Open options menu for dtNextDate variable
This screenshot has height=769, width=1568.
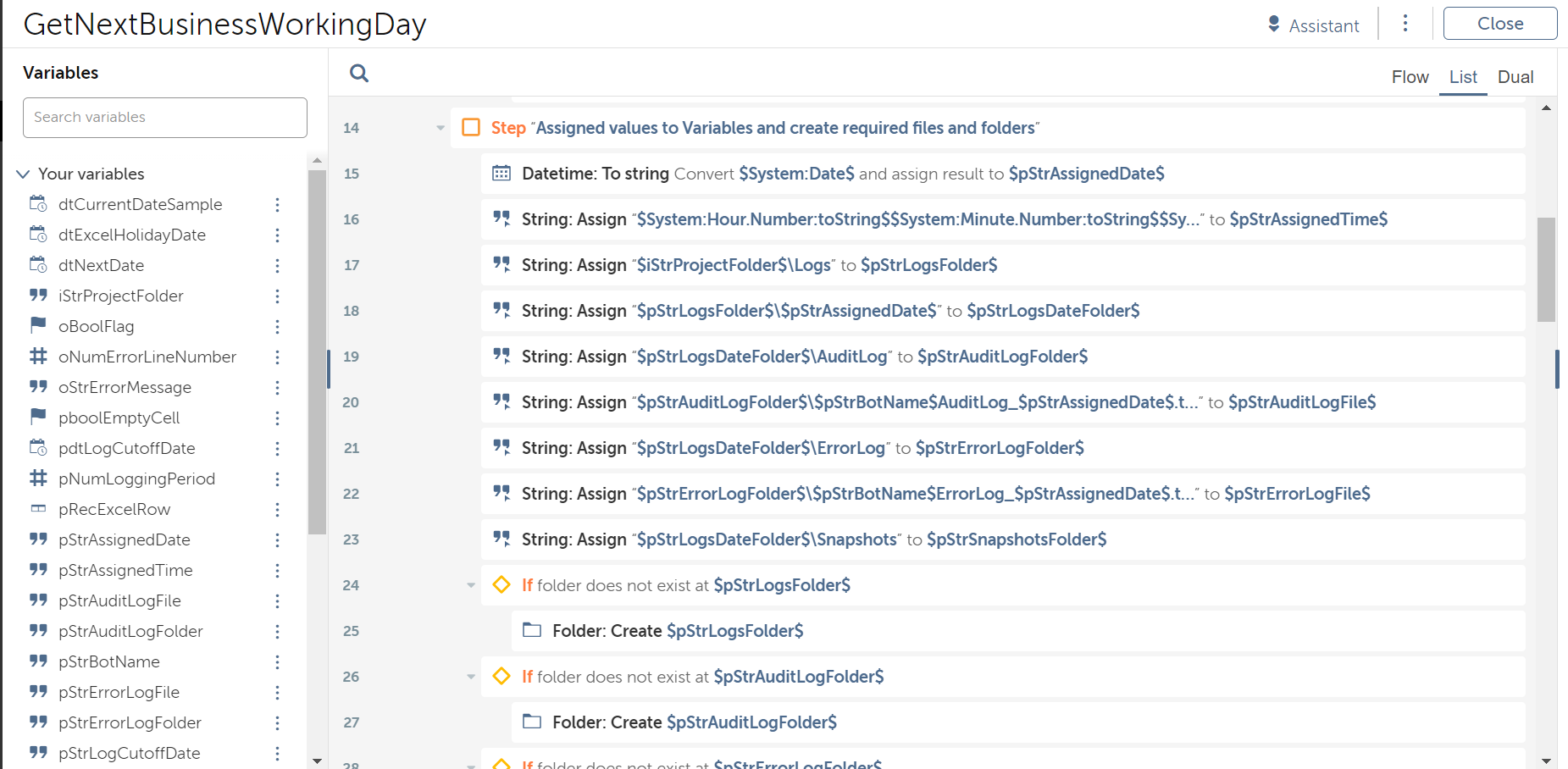[x=277, y=266]
